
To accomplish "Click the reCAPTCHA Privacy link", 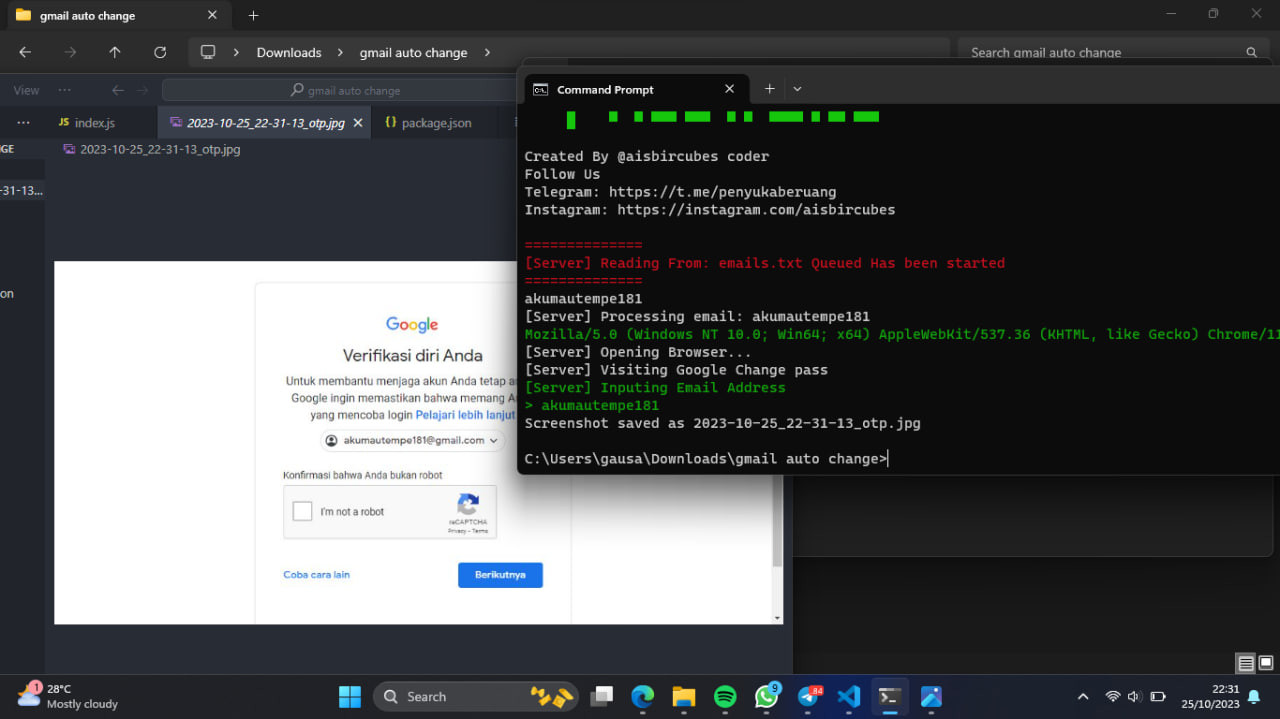I will (455, 531).
